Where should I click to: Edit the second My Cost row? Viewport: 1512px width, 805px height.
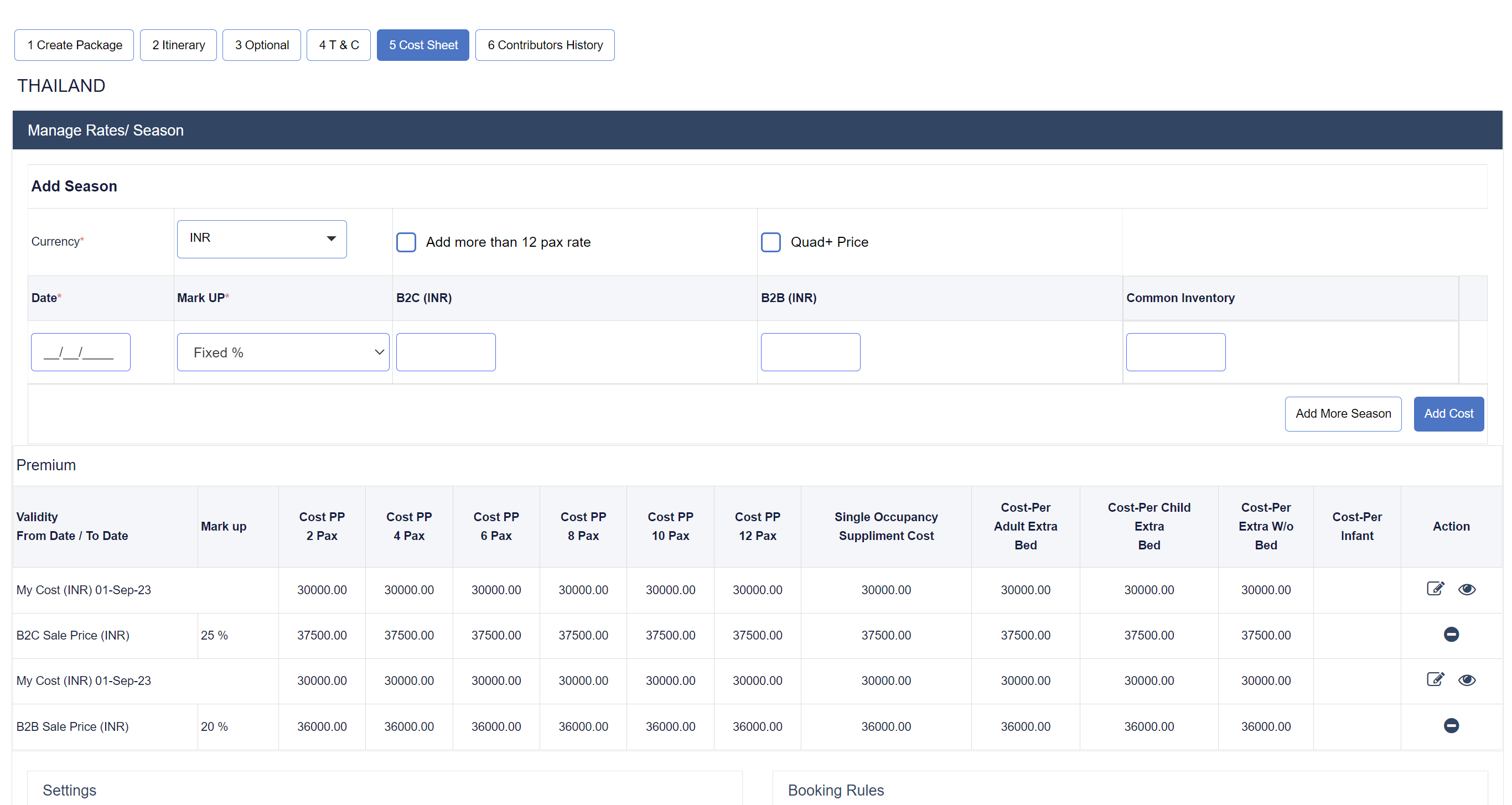pyautogui.click(x=1435, y=679)
